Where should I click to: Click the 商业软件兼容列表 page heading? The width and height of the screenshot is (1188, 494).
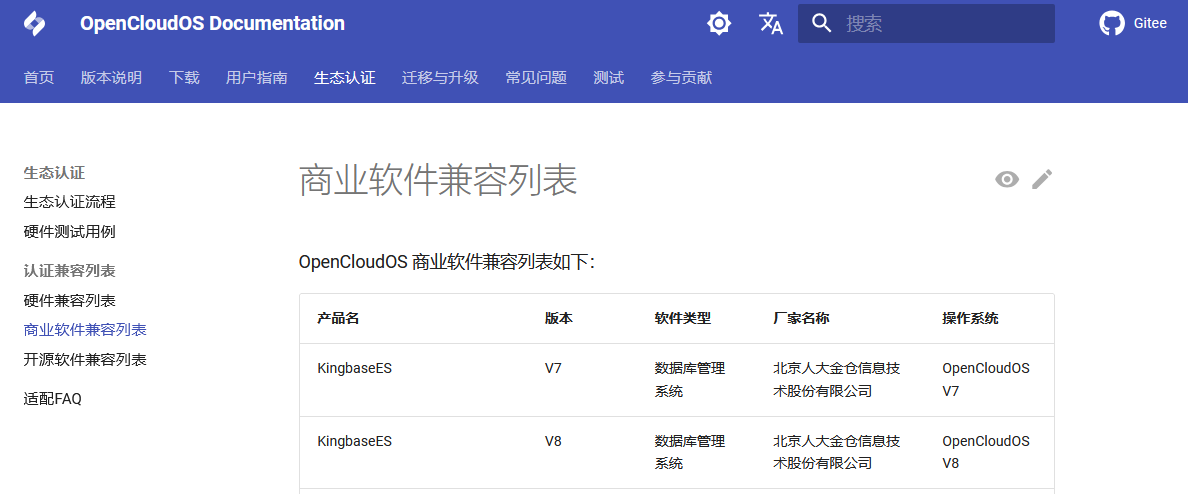point(439,180)
